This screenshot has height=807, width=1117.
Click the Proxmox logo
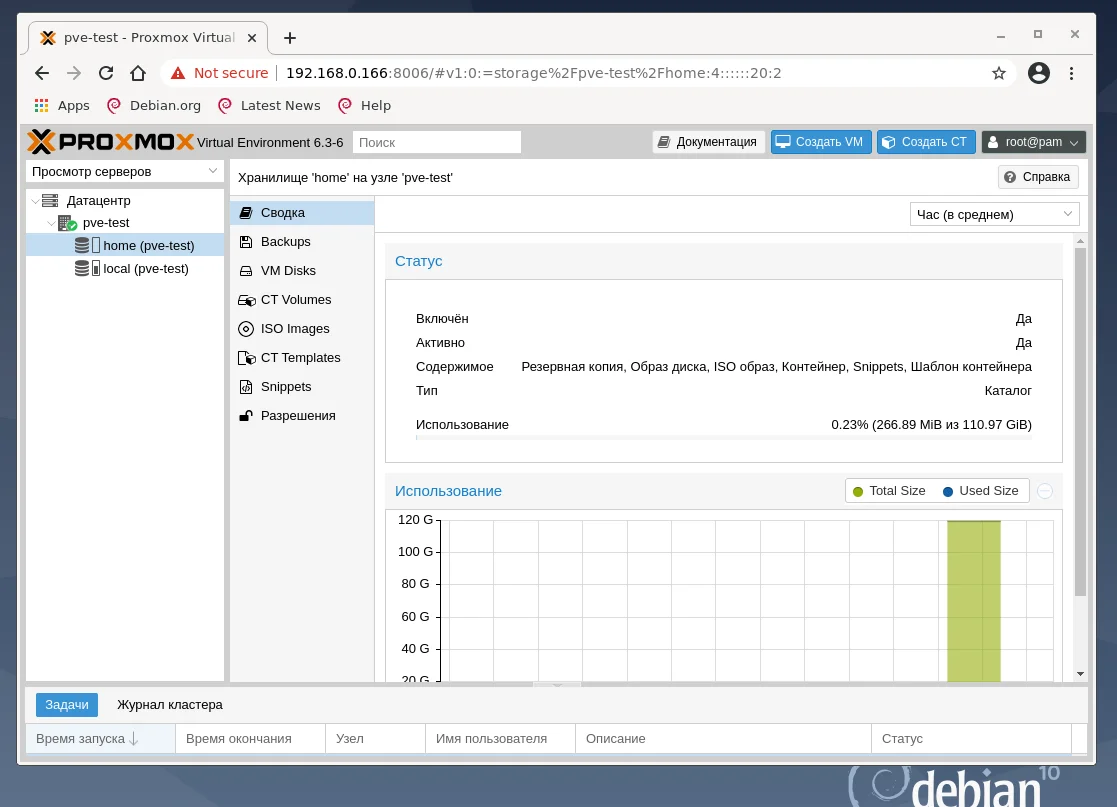(x=110, y=142)
